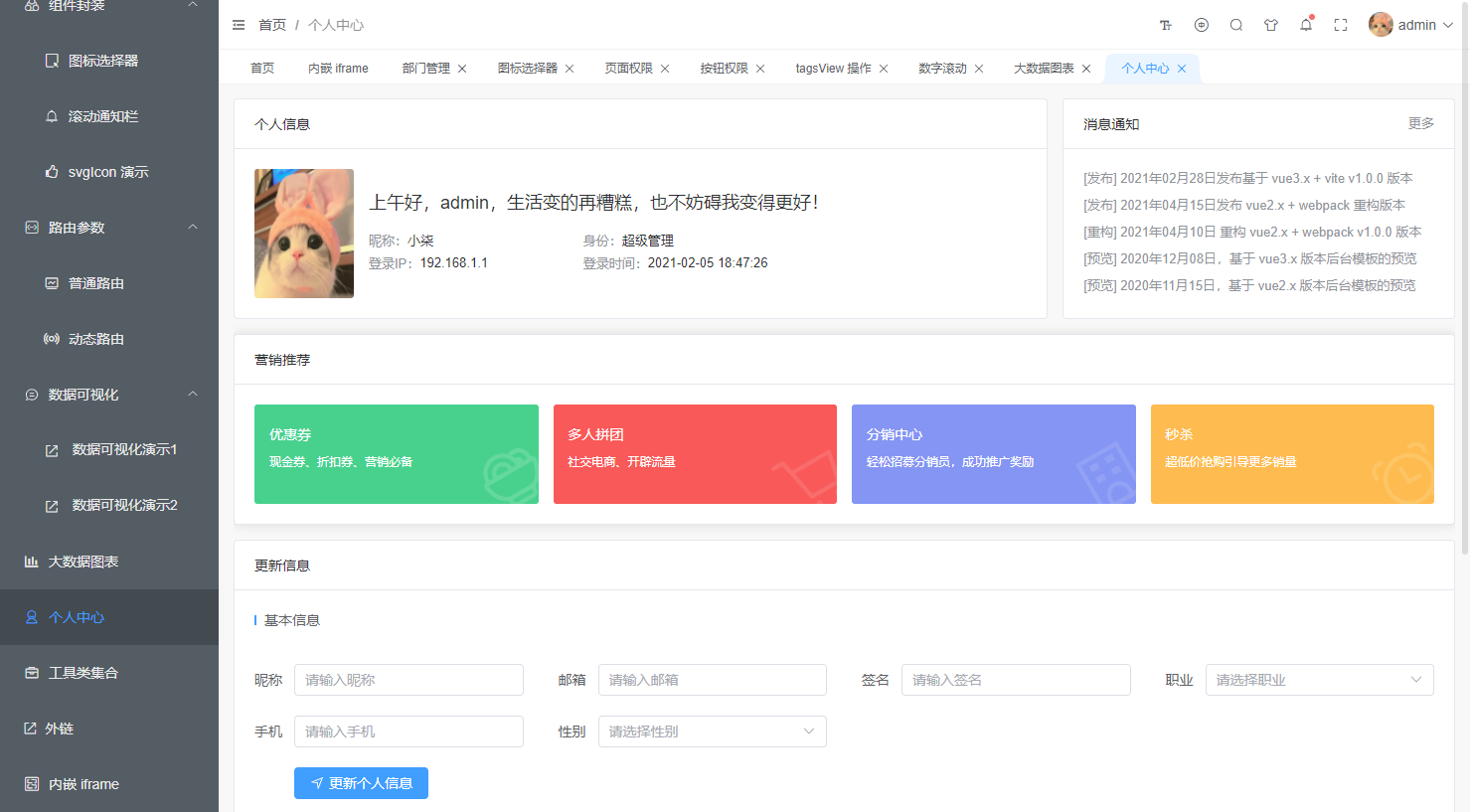Open 普通路由 in the sidebar
1470x812 pixels.
pos(109,283)
